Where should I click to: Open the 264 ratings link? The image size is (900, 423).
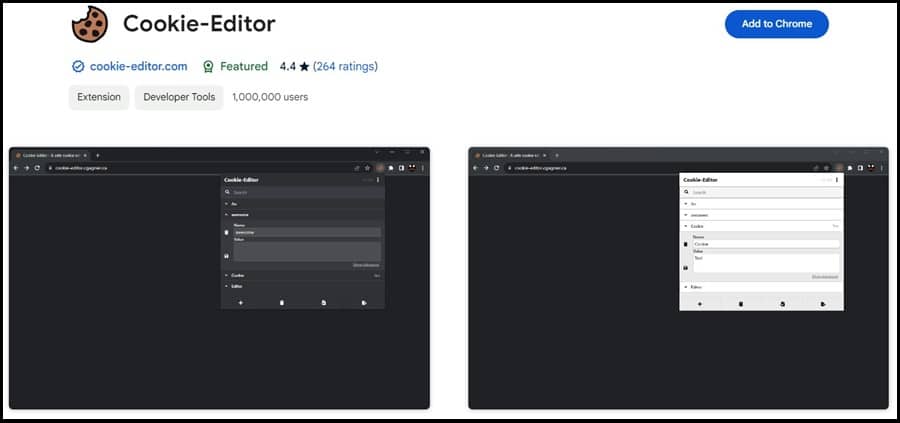[346, 67]
